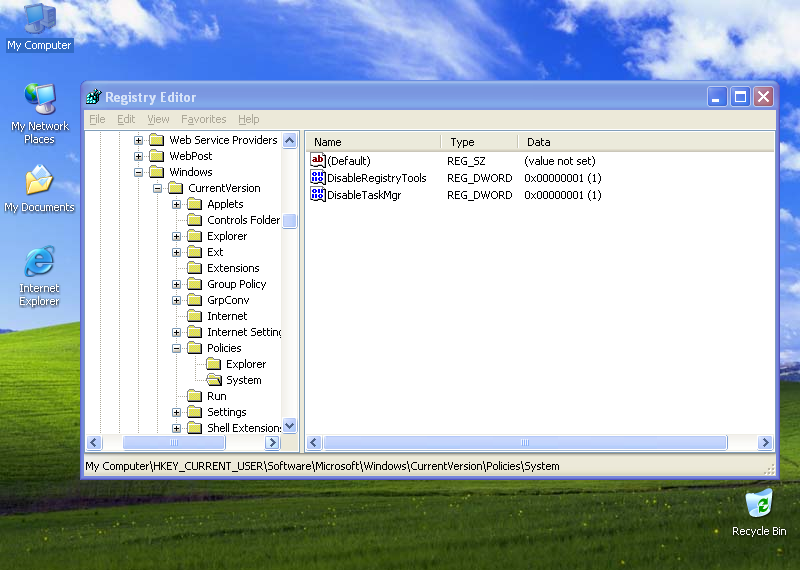Select the Internet Settings key label
Viewport: 800px width, 570px height.
coord(244,332)
